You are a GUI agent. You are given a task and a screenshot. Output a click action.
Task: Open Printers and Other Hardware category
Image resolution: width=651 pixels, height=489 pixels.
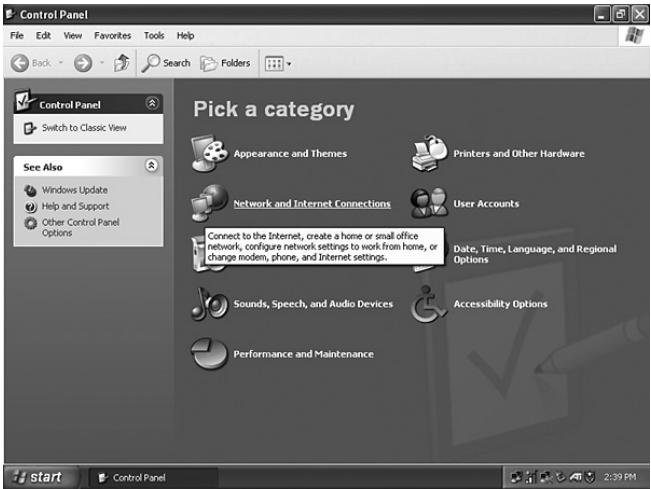pos(519,154)
